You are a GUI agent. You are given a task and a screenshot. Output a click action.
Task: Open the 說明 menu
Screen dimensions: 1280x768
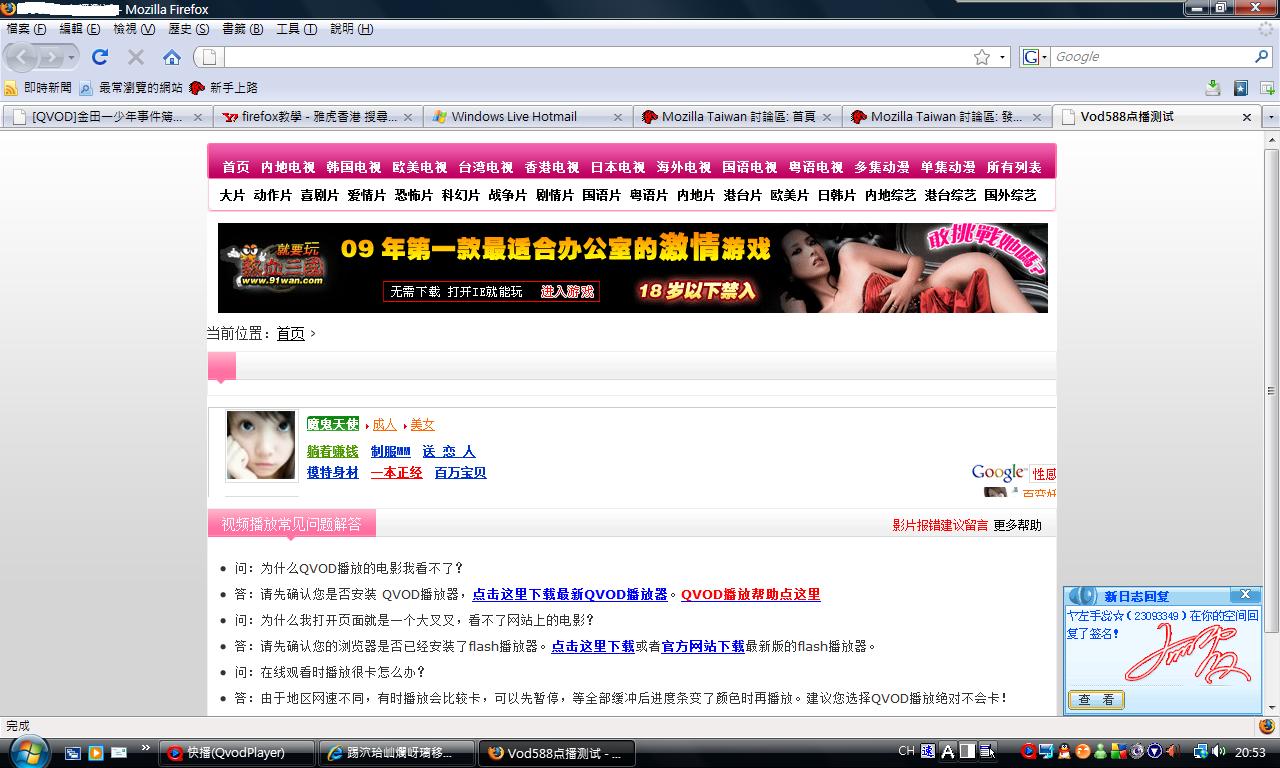tap(351, 29)
